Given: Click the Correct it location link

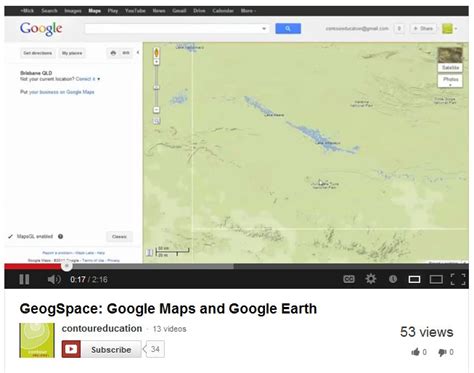Looking at the screenshot, I should tap(85, 79).
